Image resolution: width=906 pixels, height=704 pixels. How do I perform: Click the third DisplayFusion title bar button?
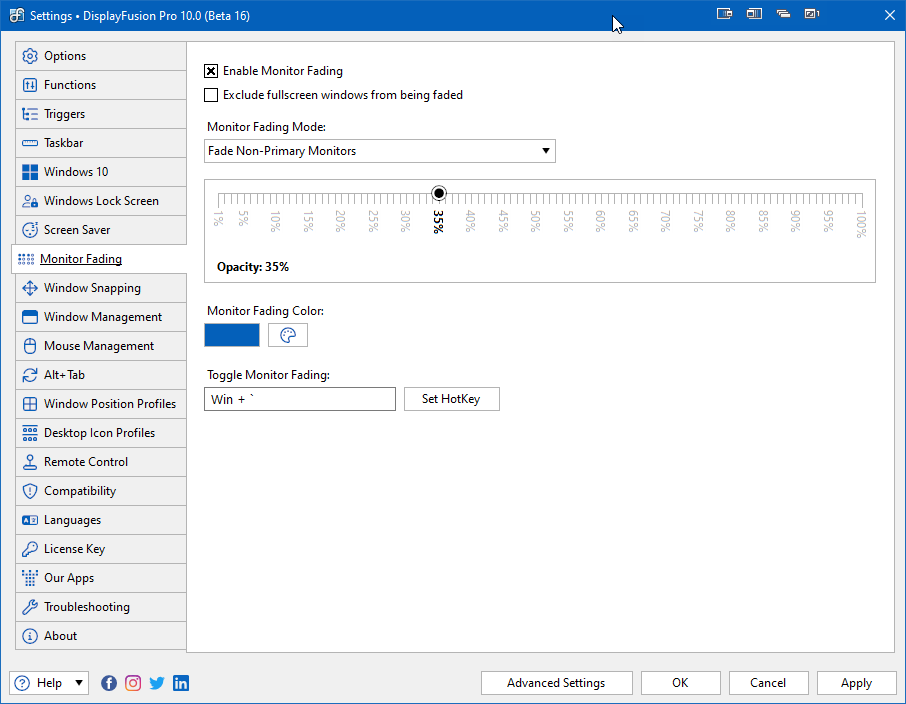pyautogui.click(x=784, y=14)
